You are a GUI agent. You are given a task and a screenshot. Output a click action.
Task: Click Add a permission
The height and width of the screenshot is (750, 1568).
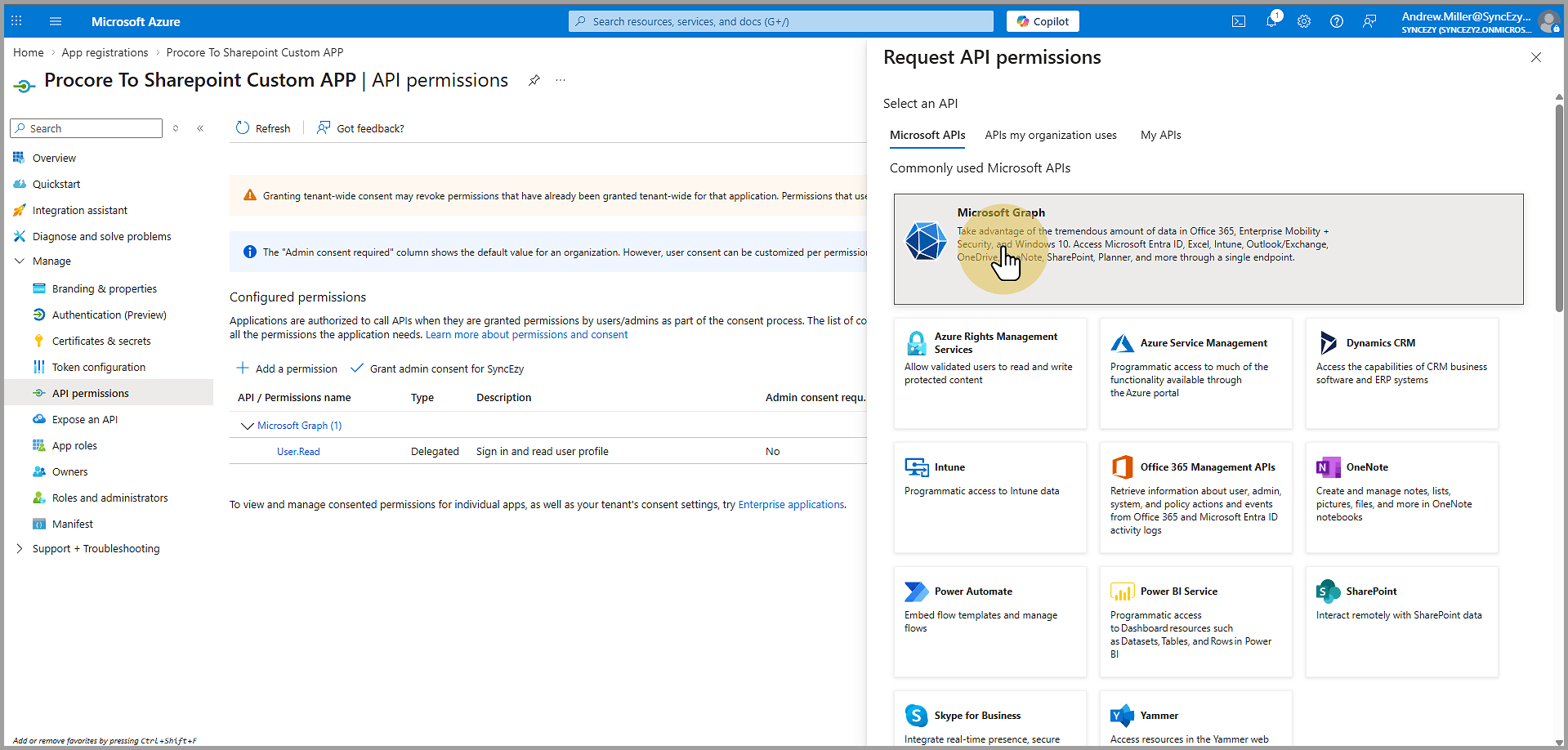(x=287, y=369)
